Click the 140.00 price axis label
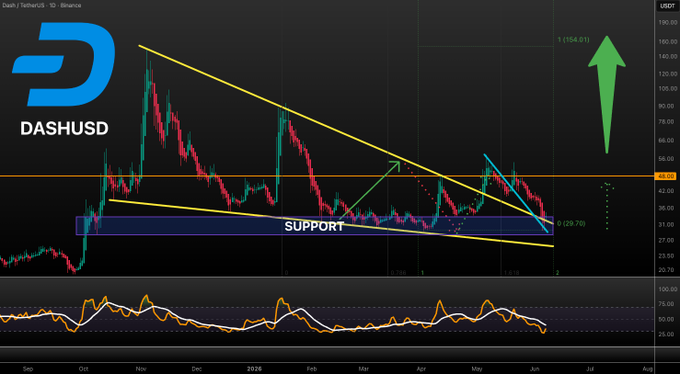The image size is (680, 374). (x=668, y=56)
